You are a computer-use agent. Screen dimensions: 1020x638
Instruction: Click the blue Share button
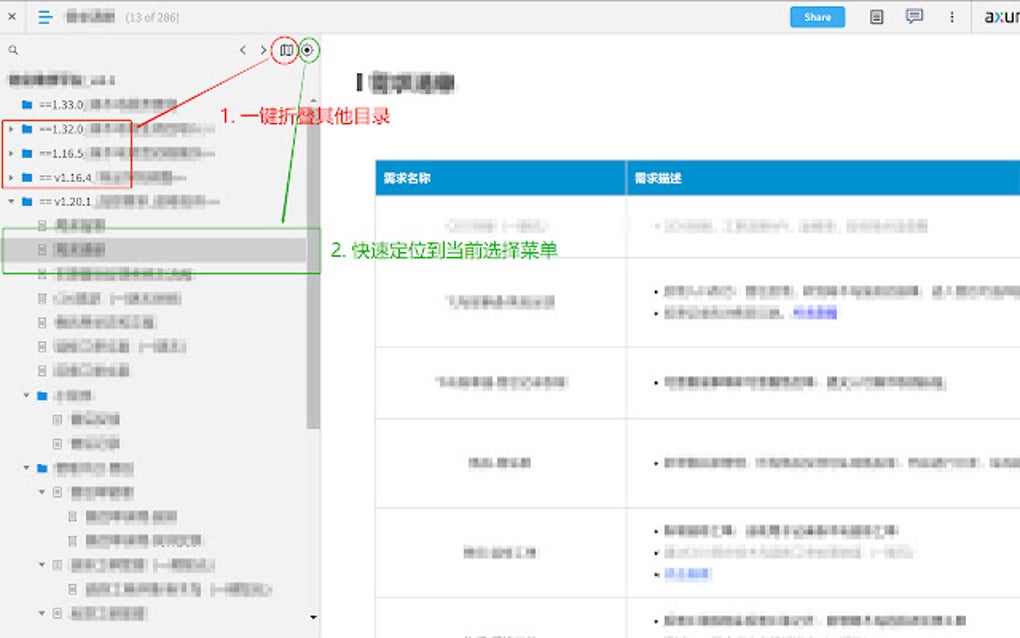(817, 16)
